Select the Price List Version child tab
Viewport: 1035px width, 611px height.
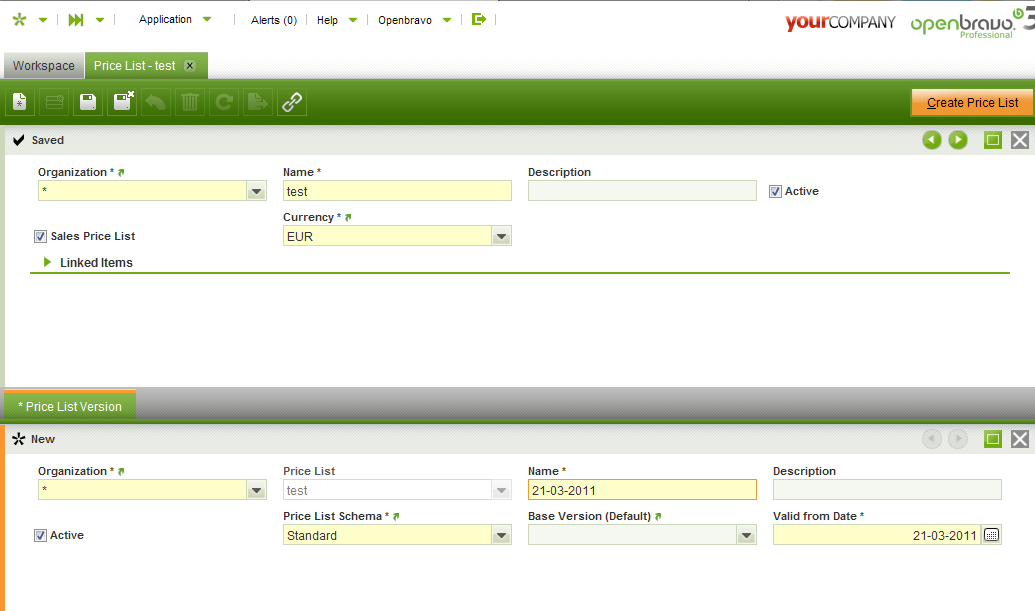tap(70, 406)
